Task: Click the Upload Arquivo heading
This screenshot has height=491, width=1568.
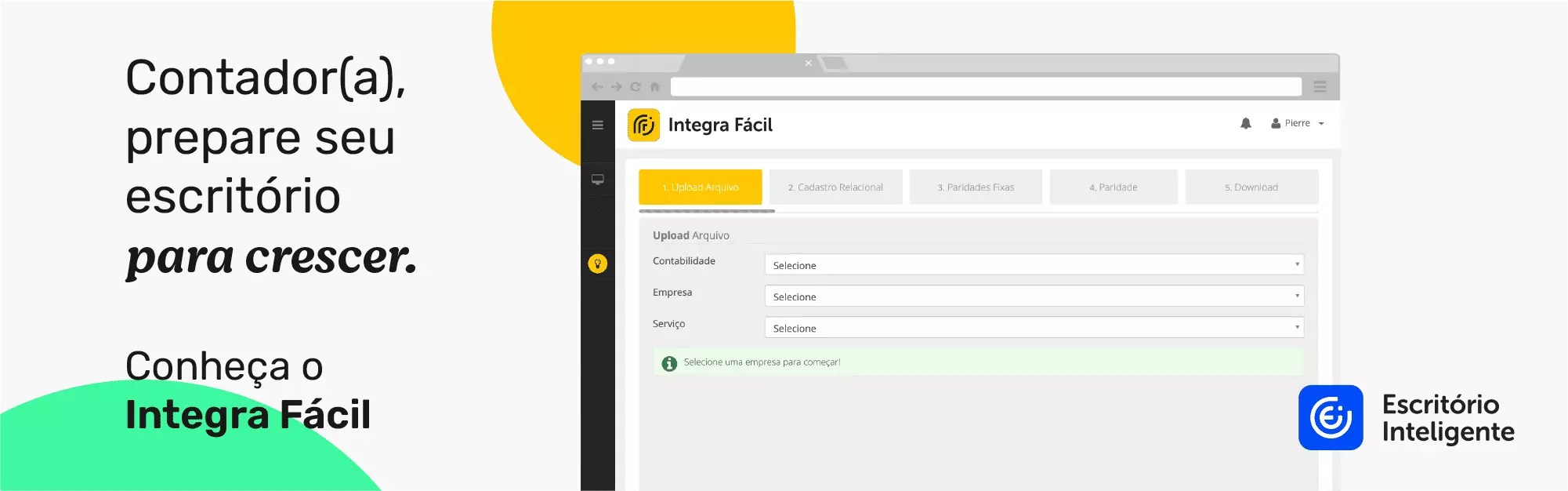Action: [x=691, y=235]
